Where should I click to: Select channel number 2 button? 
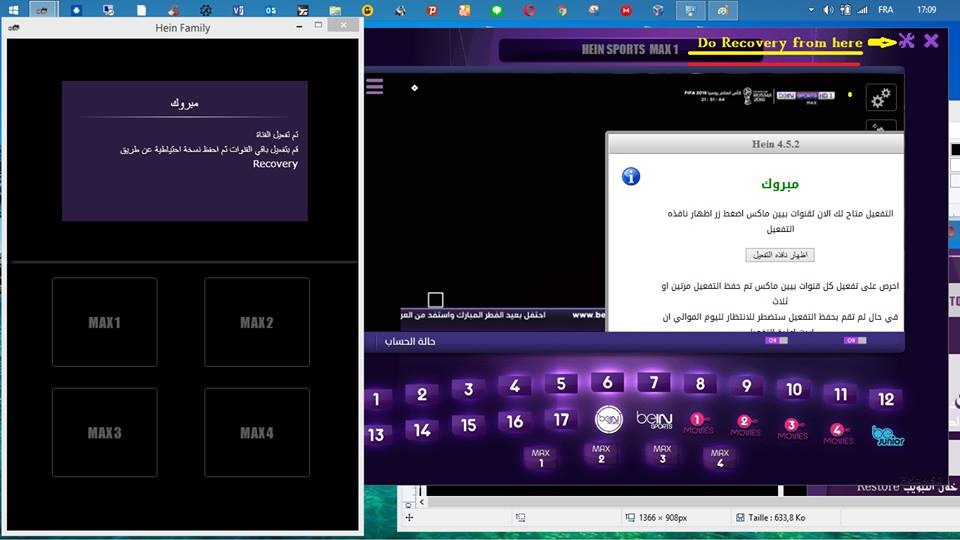click(x=422, y=394)
